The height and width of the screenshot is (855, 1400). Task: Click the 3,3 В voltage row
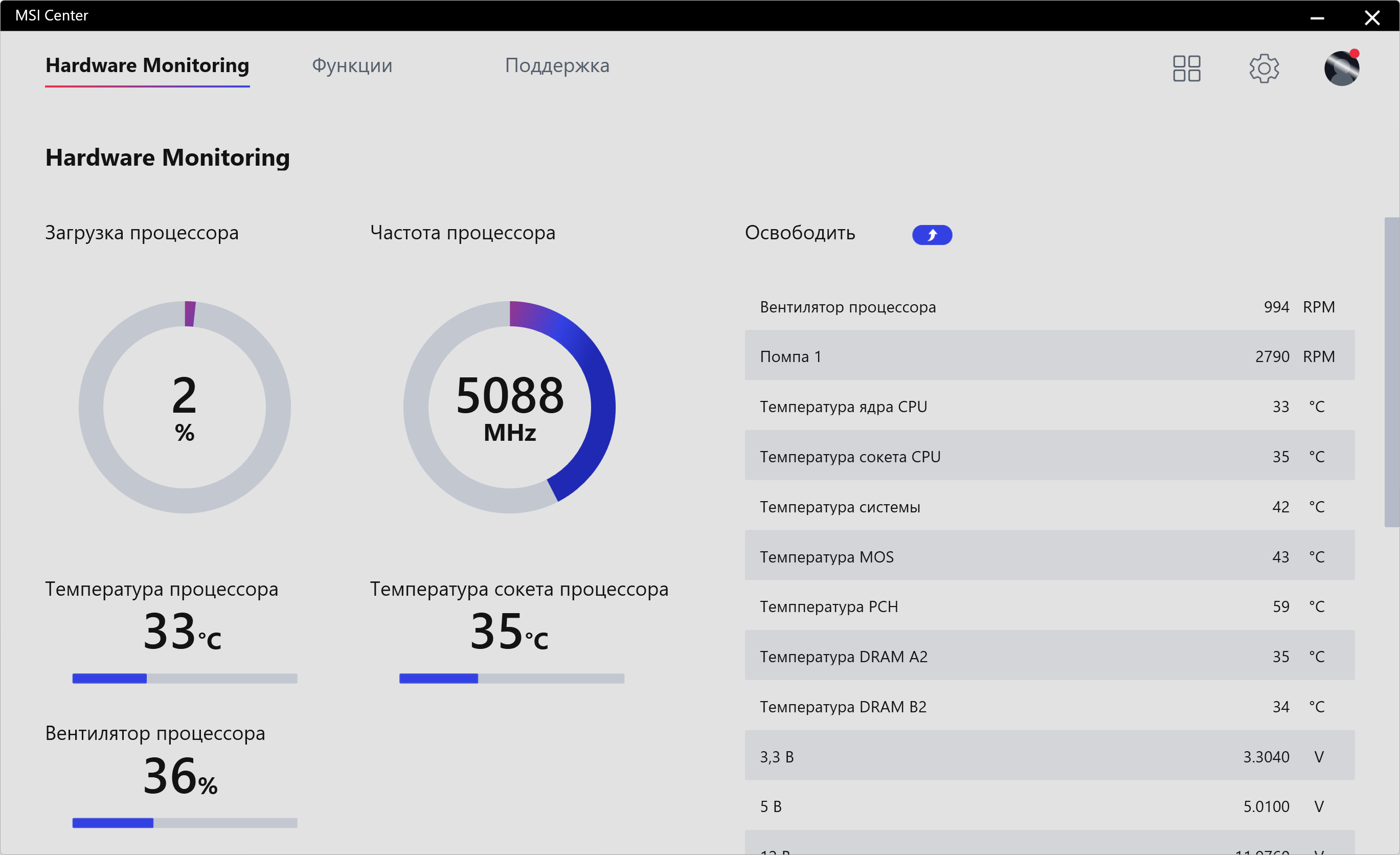pyautogui.click(x=1049, y=756)
